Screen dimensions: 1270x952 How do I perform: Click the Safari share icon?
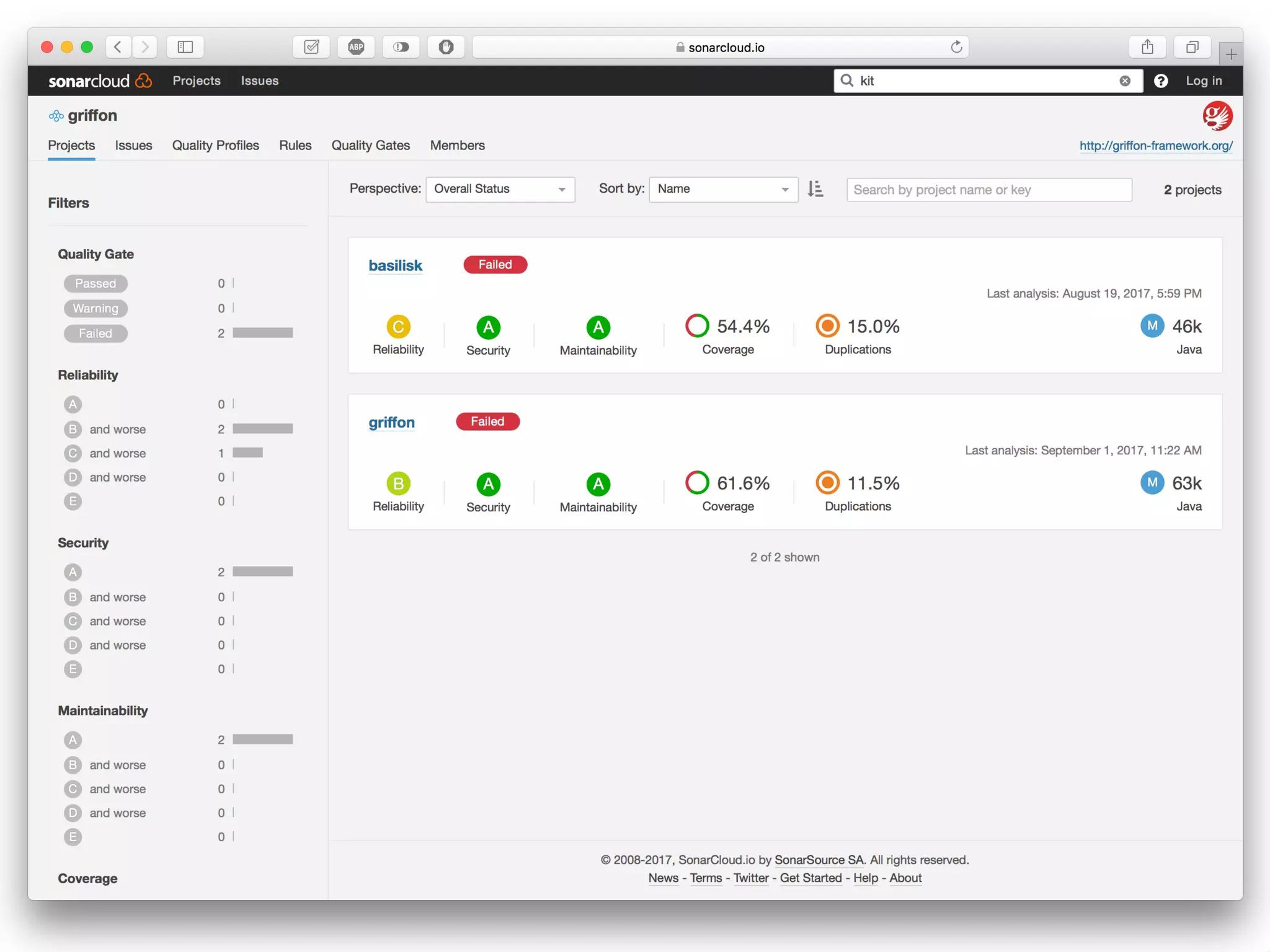point(1147,47)
